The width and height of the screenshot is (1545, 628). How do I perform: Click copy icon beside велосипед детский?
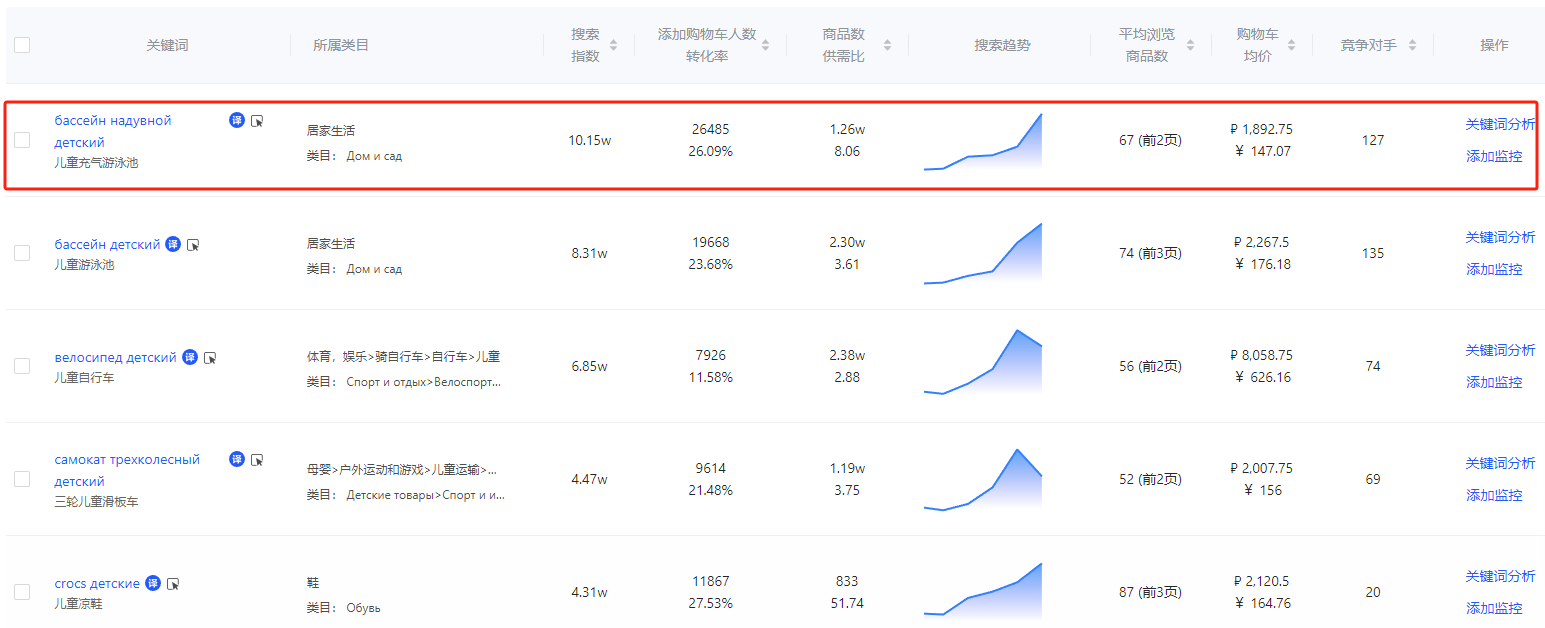210,358
